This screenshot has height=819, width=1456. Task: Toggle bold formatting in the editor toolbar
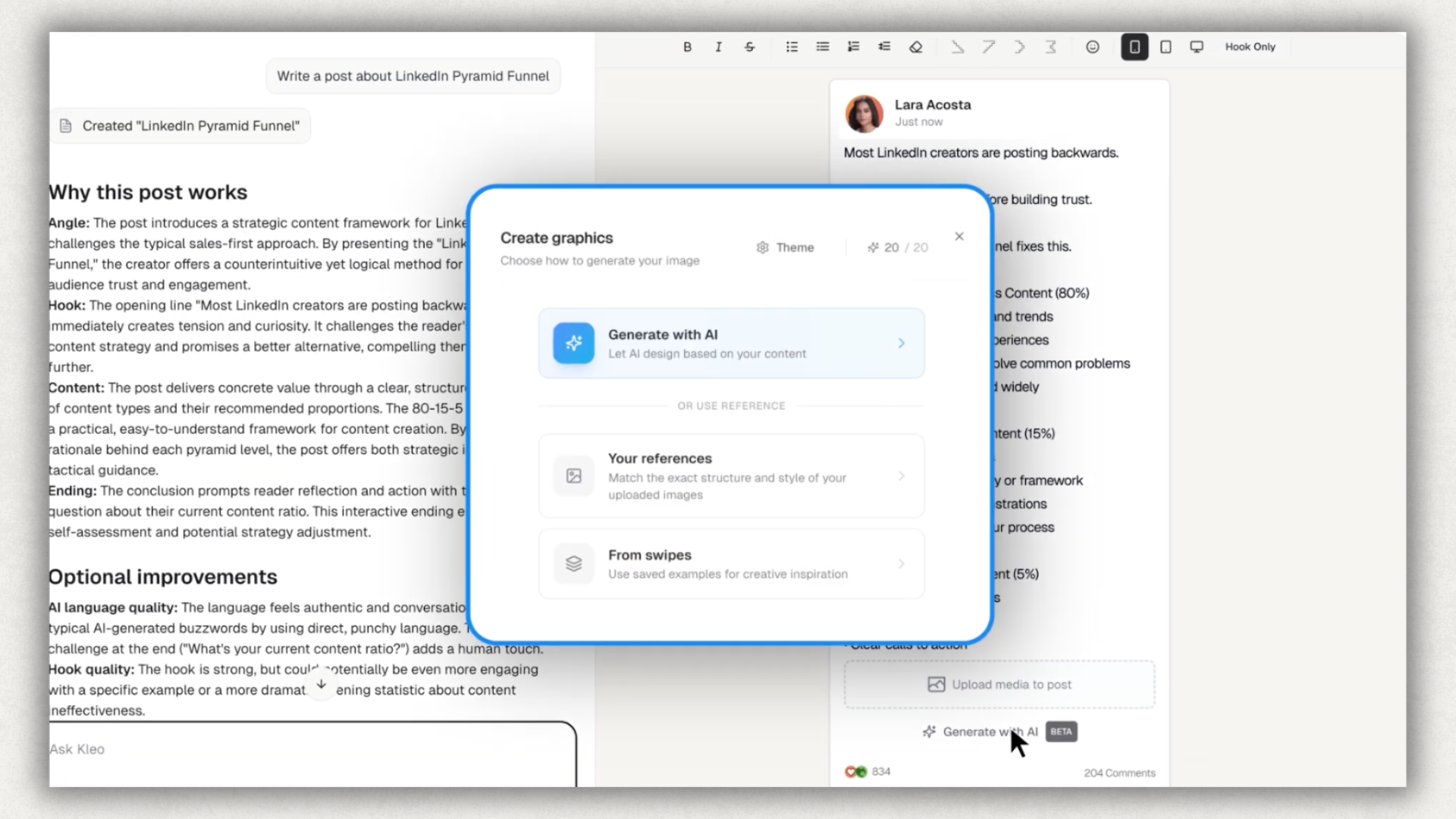pyautogui.click(x=687, y=47)
